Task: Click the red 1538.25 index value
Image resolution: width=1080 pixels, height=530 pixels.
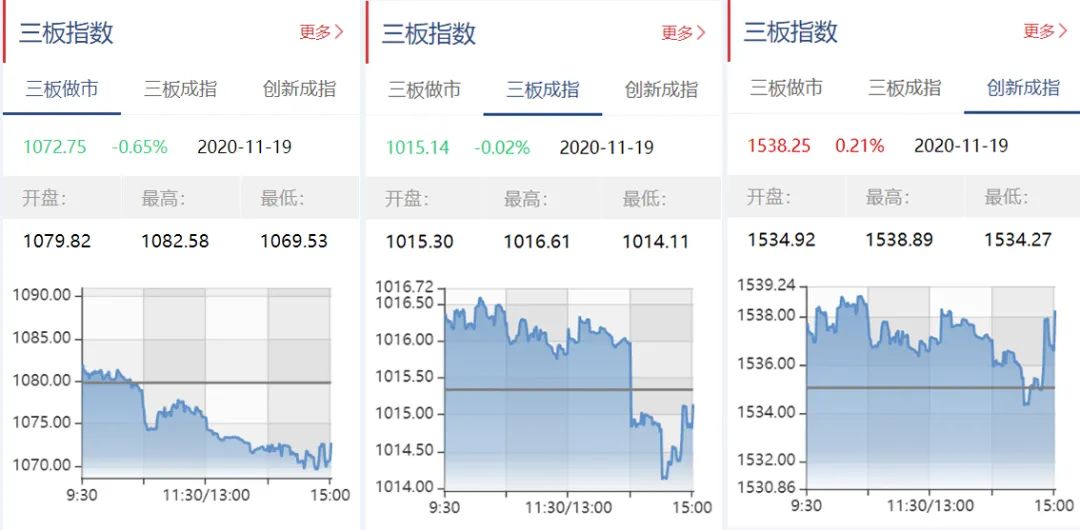Action: (x=779, y=146)
